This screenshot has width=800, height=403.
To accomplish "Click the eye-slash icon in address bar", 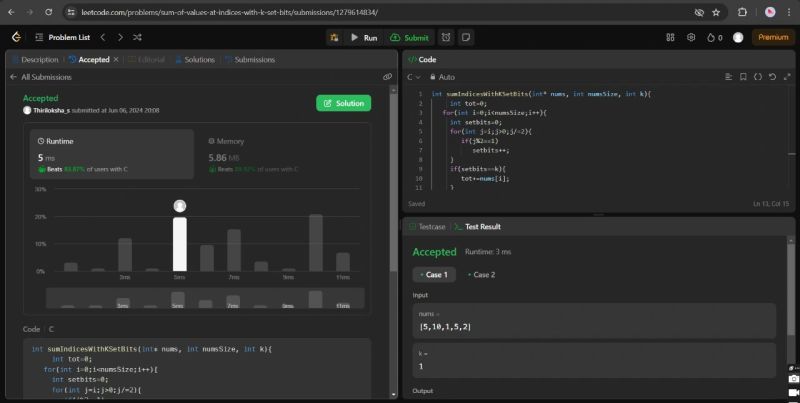I will pyautogui.click(x=699, y=12).
